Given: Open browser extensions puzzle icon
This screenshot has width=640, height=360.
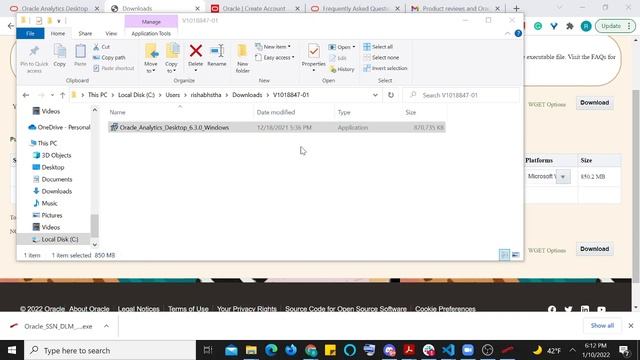Looking at the screenshot, I should (x=570, y=26).
